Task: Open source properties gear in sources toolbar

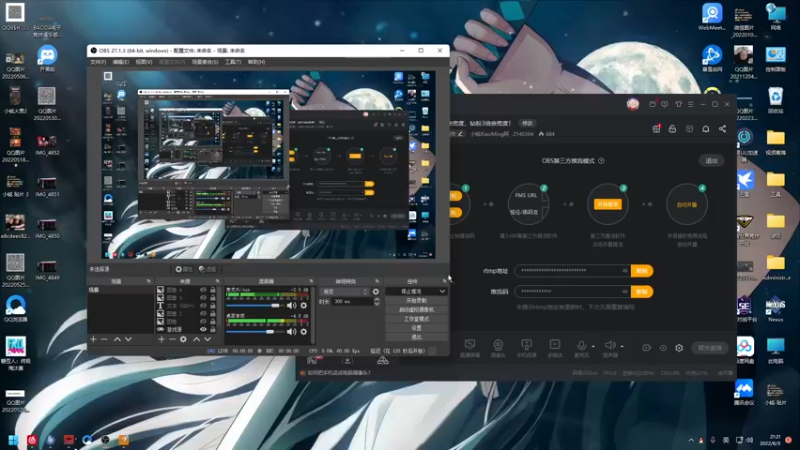Action: point(183,339)
